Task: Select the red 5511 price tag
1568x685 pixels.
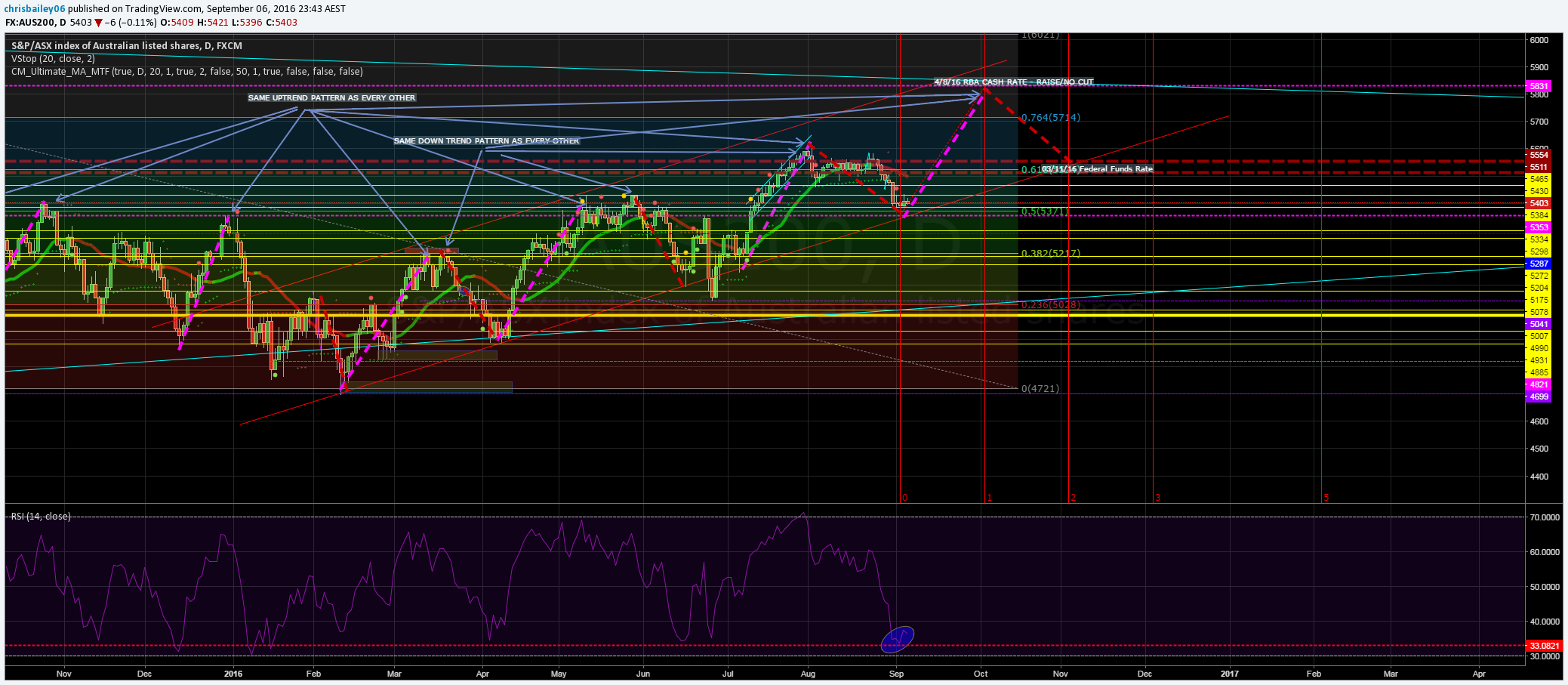Action: click(1539, 167)
